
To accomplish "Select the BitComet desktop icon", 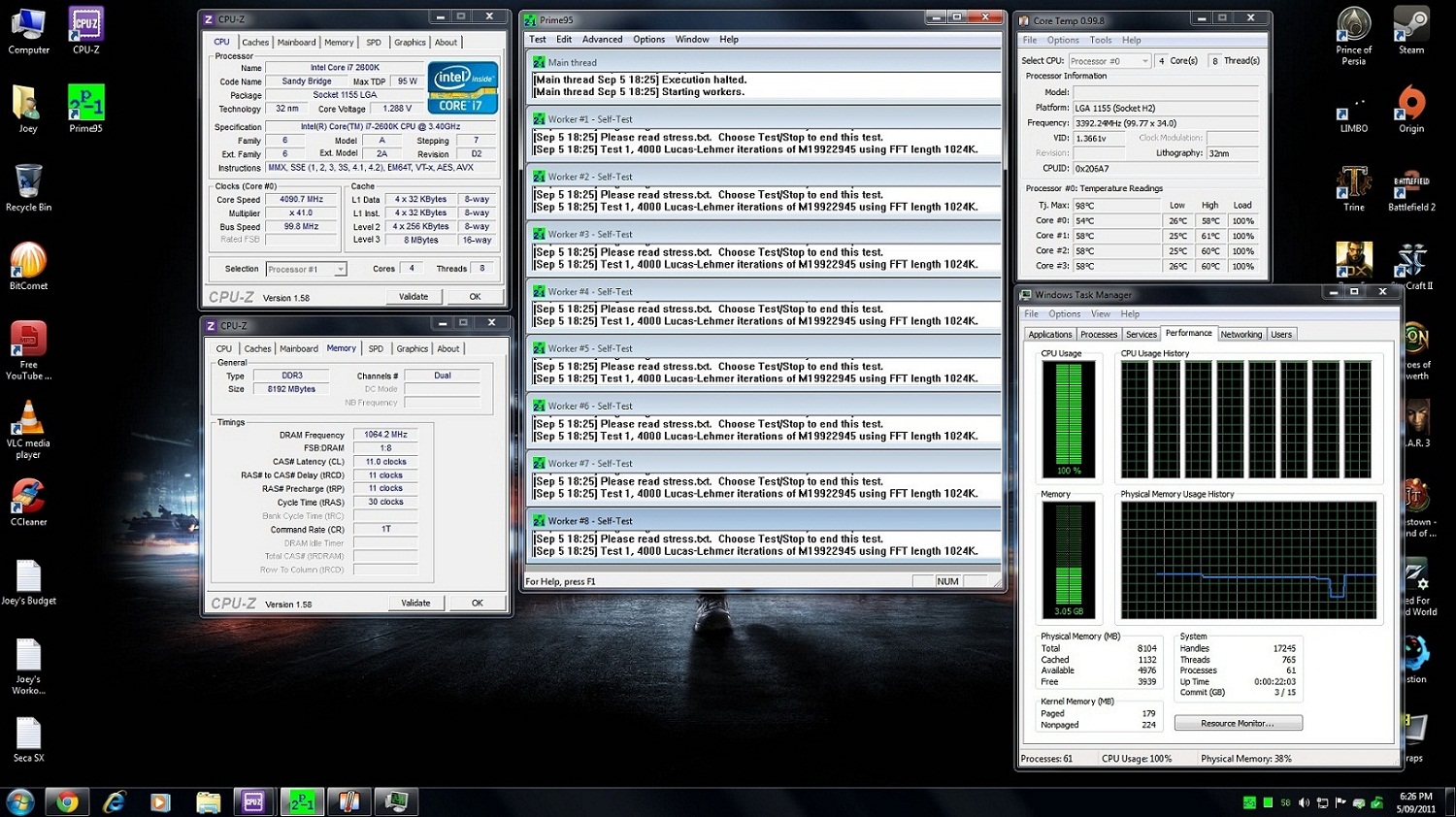I will click(x=28, y=266).
